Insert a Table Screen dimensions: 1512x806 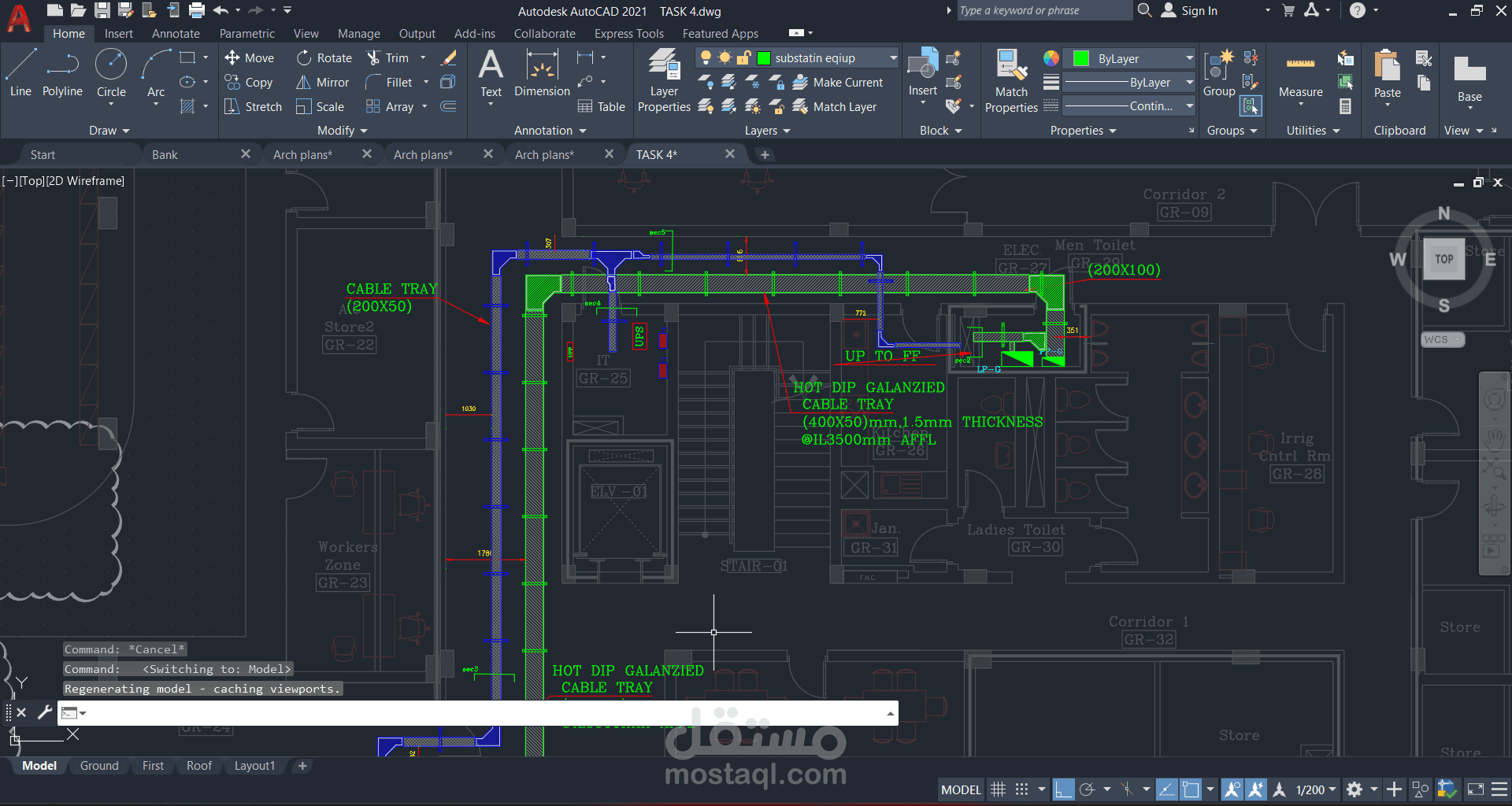coord(601,106)
